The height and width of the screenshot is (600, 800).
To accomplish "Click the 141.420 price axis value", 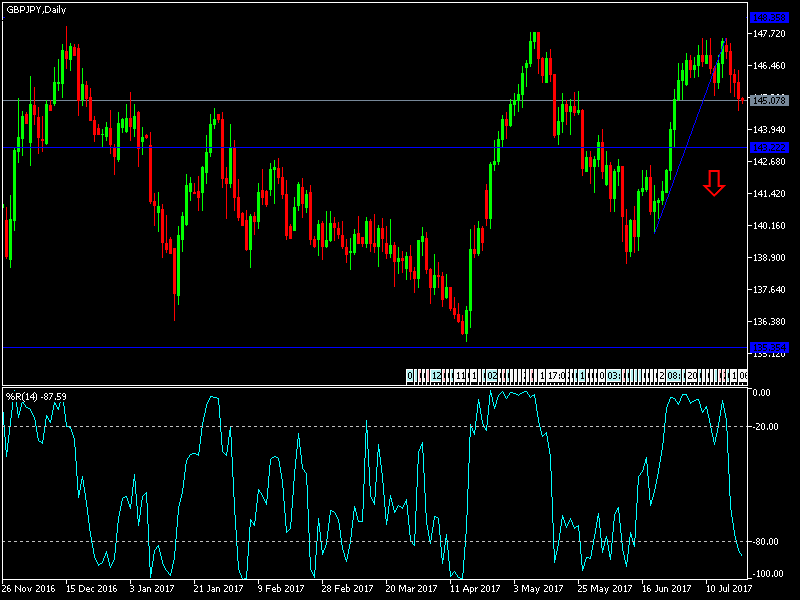I will click(x=769, y=194).
